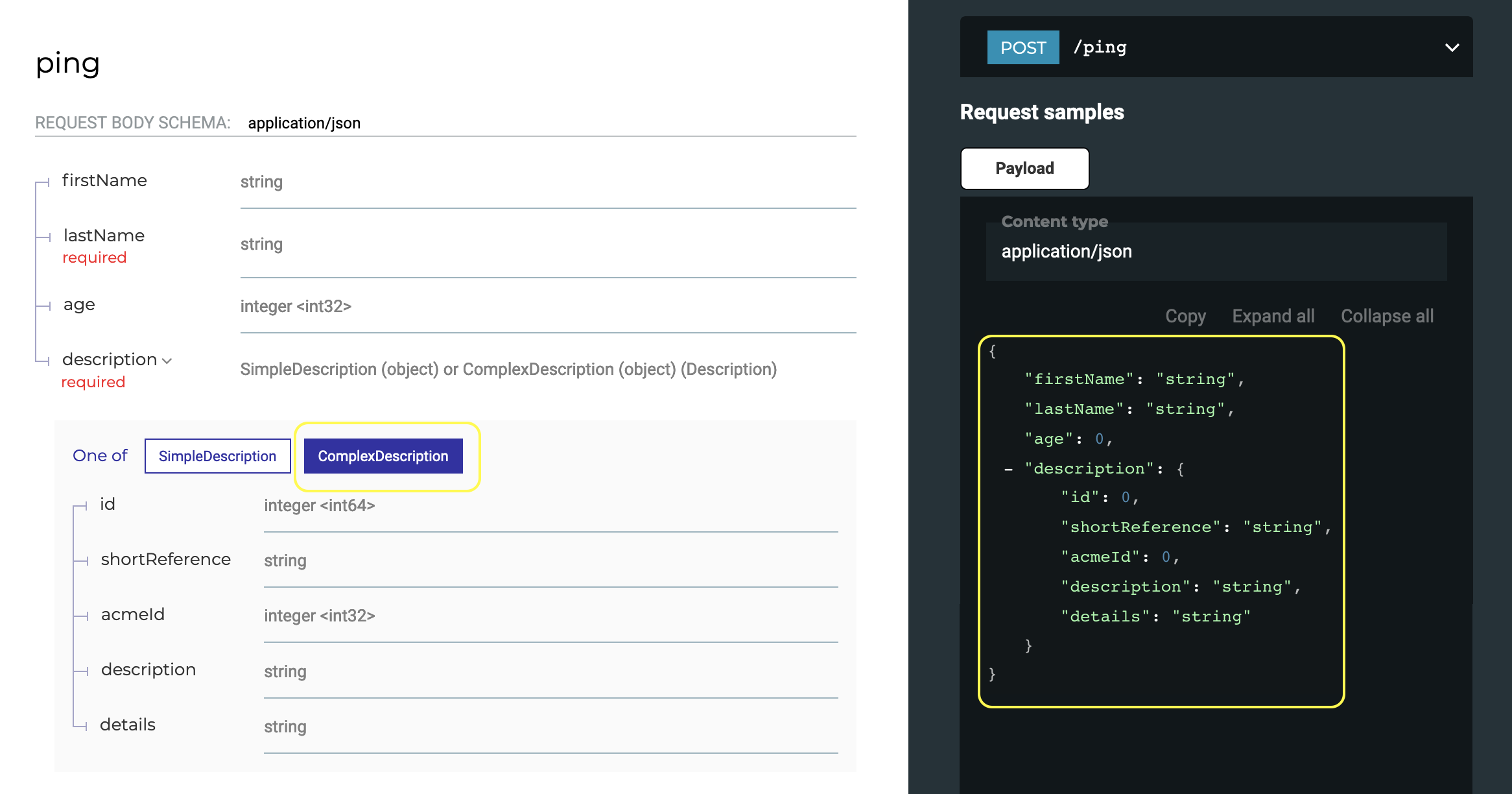This screenshot has height=794, width=1512.
Task: Open the application/json link in request body schema
Action: pos(305,123)
